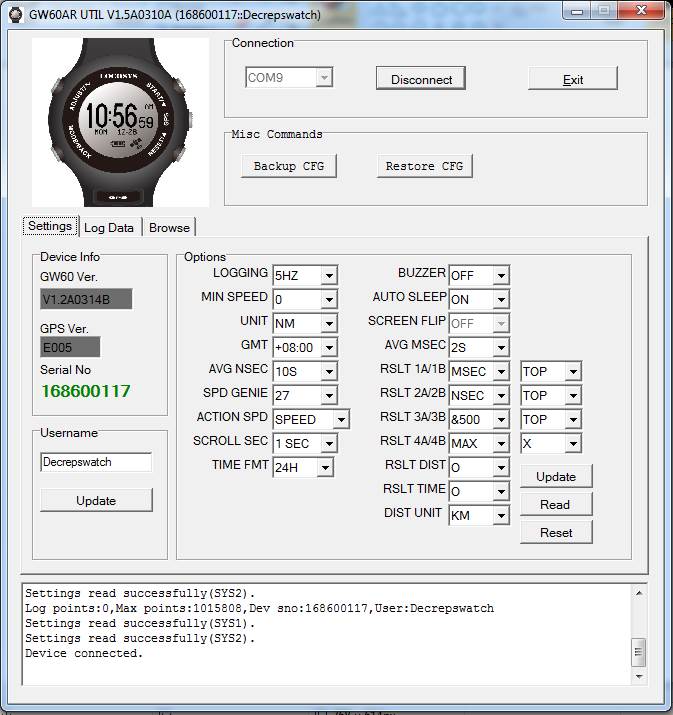Expand the ACTION SPD dropdown

(x=341, y=420)
